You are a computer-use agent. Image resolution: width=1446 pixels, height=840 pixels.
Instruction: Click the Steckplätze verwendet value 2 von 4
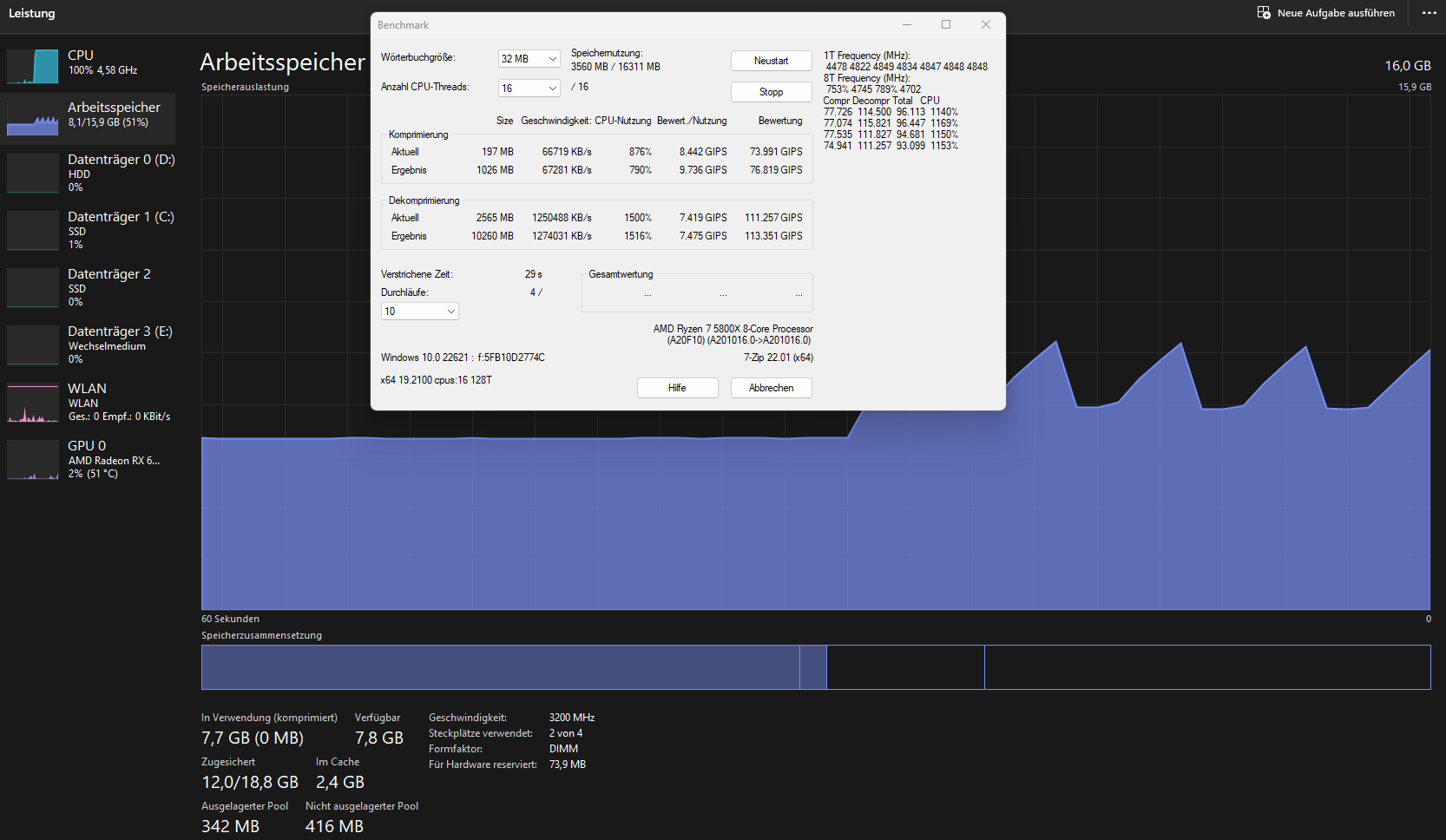(566, 733)
